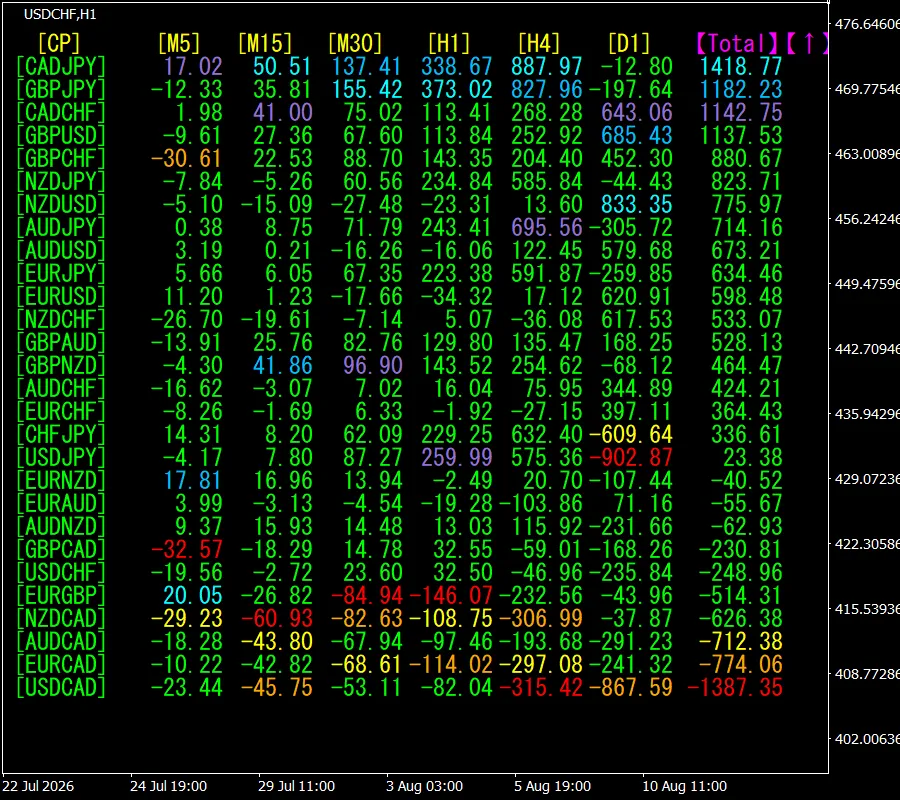Select the [M15] column header
Viewport: 900px width, 800px height.
(x=265, y=44)
